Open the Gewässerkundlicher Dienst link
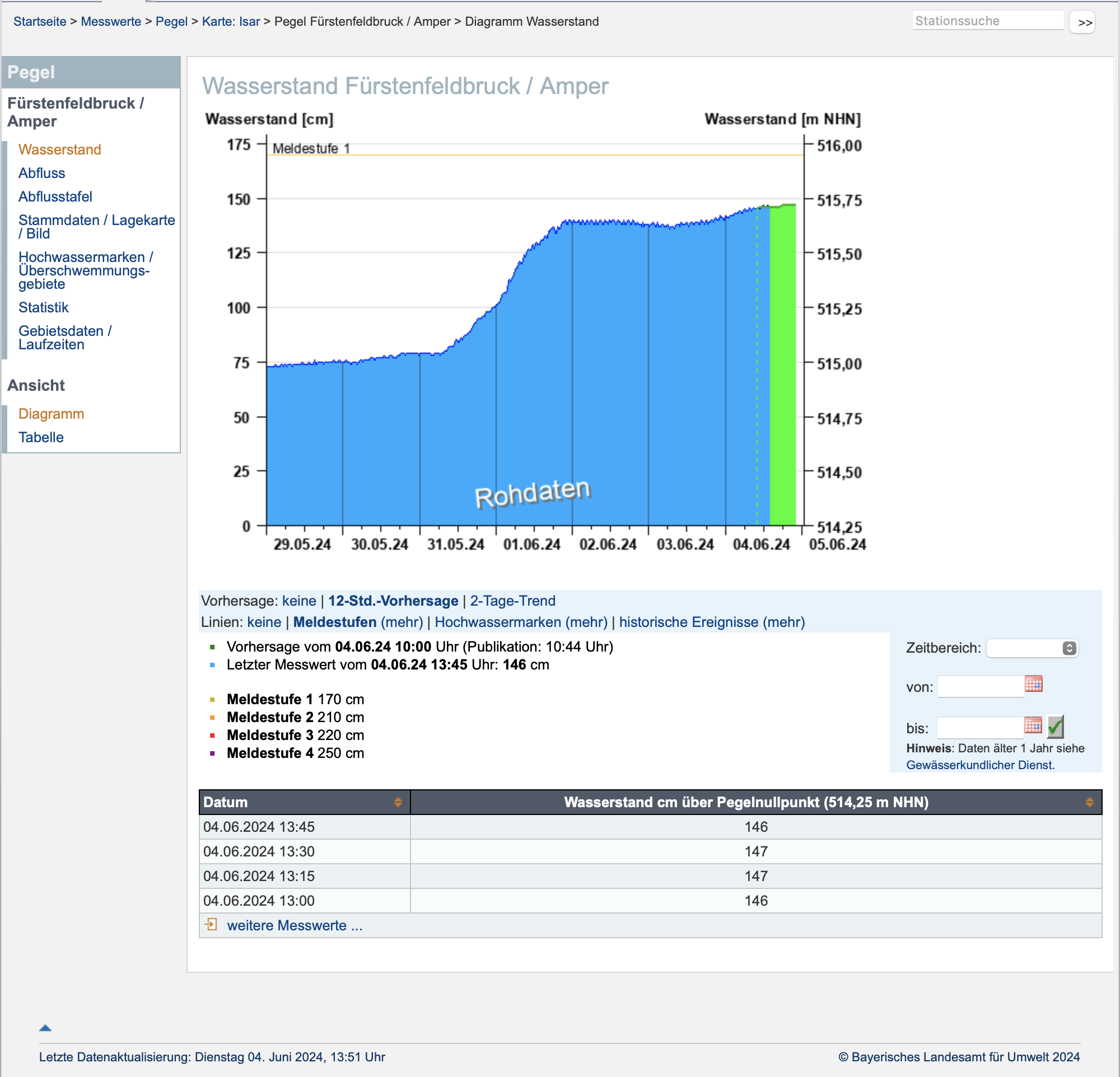This screenshot has height=1077, width=1120. pos(980,765)
